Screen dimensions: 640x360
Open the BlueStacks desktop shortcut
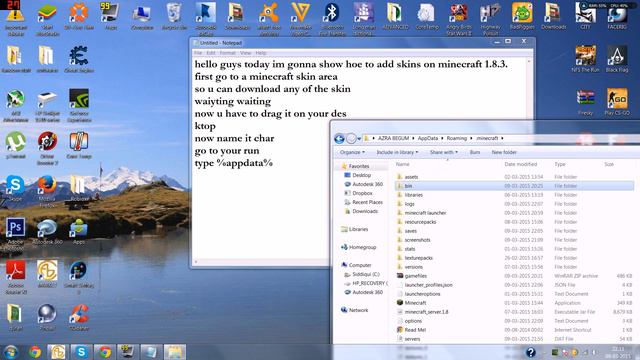click(47, 17)
